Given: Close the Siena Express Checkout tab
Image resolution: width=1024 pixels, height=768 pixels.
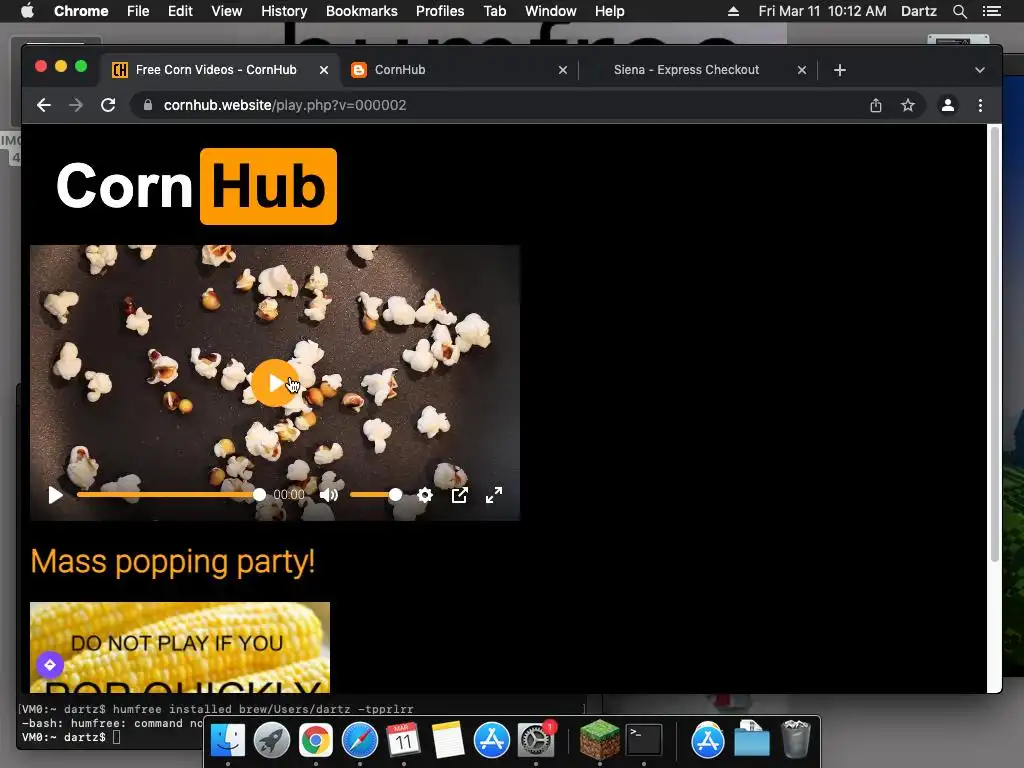Looking at the screenshot, I should point(802,70).
